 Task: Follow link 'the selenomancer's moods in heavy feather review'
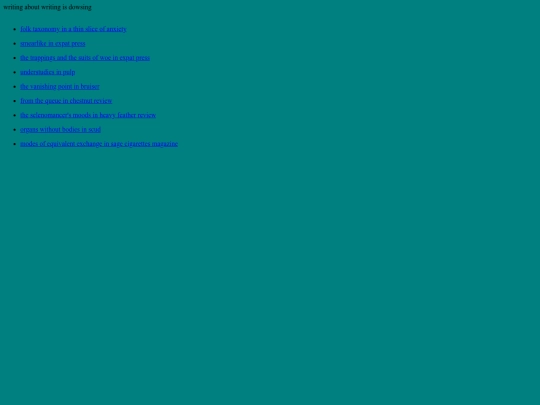pyautogui.click(x=88, y=115)
